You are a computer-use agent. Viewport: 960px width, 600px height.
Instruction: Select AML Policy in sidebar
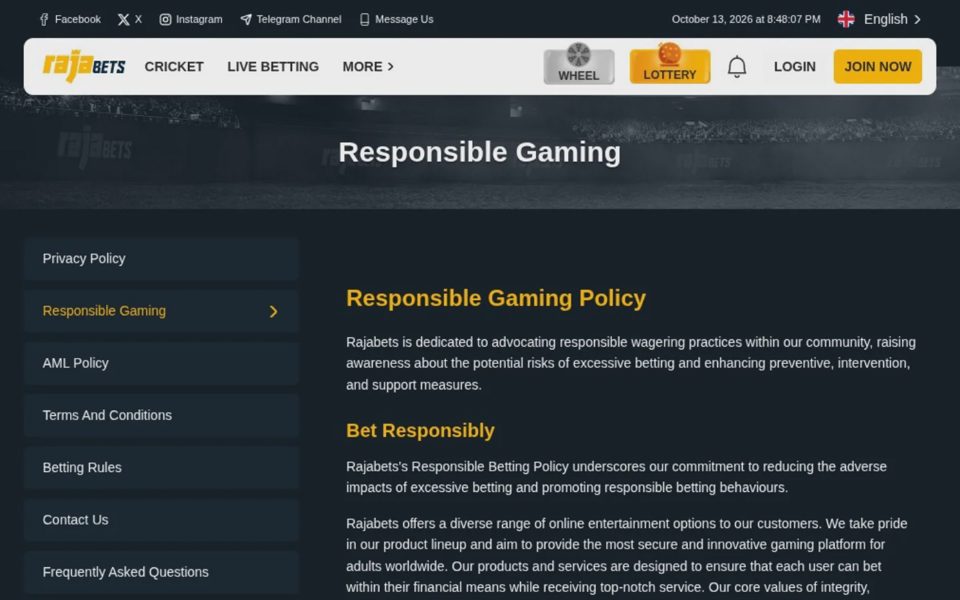[161, 364]
